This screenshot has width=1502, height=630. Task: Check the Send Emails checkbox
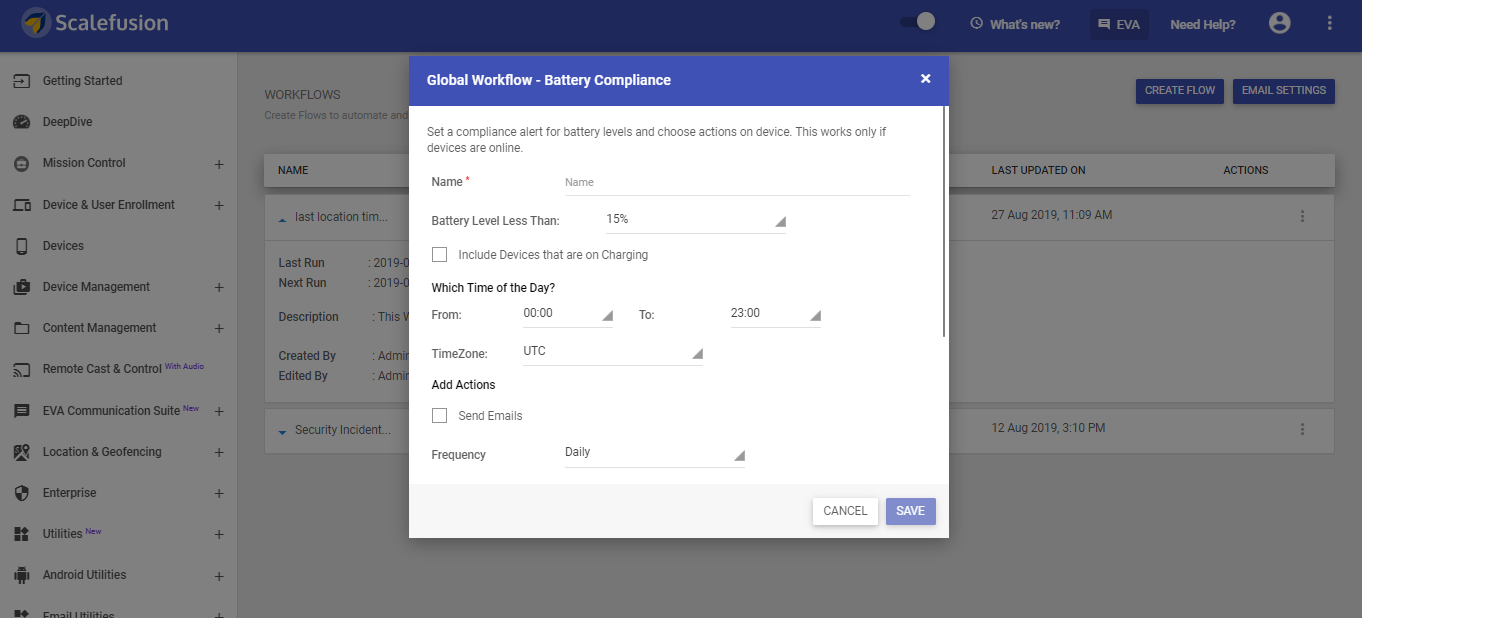(439, 416)
